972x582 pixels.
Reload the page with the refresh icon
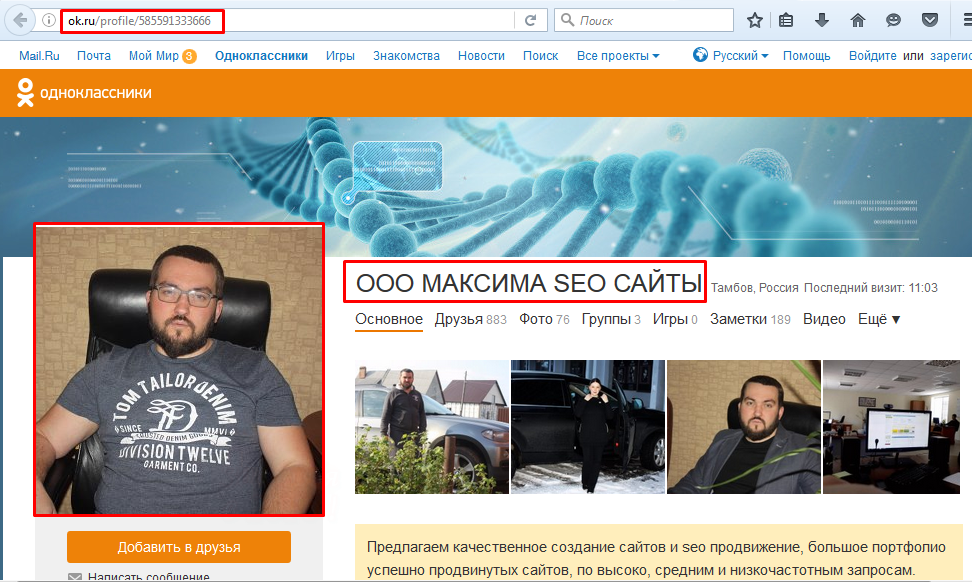click(530, 20)
